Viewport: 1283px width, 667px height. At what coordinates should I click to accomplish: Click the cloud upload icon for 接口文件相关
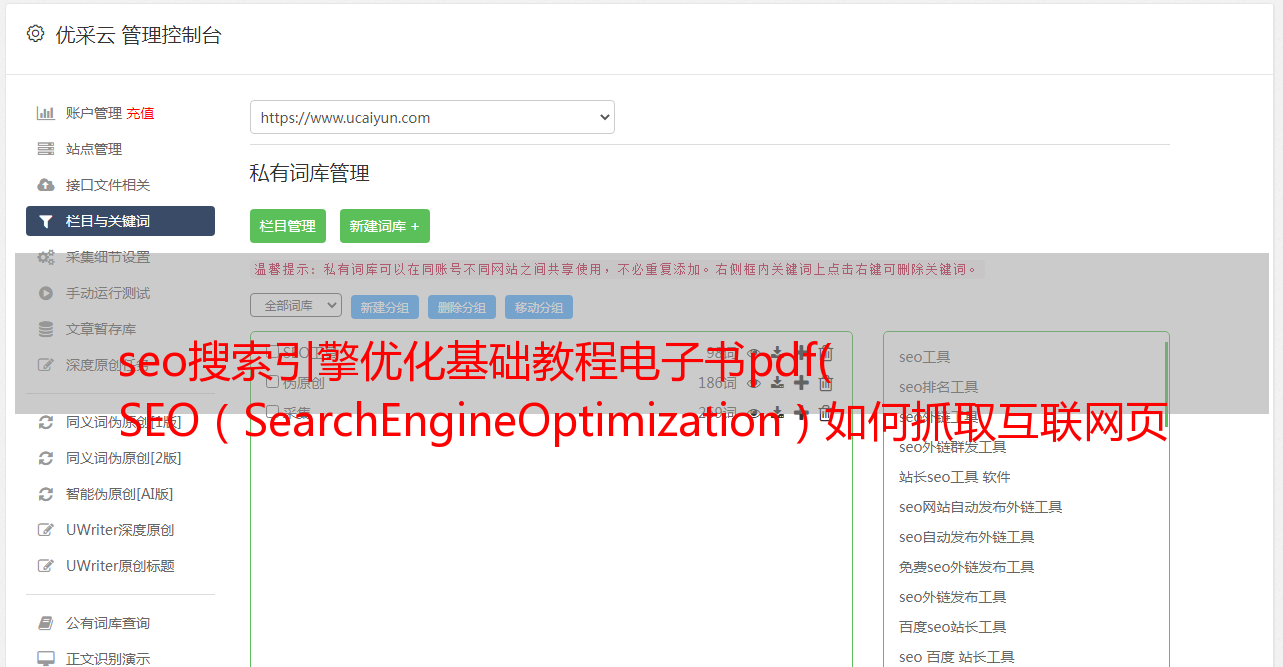click(x=45, y=185)
